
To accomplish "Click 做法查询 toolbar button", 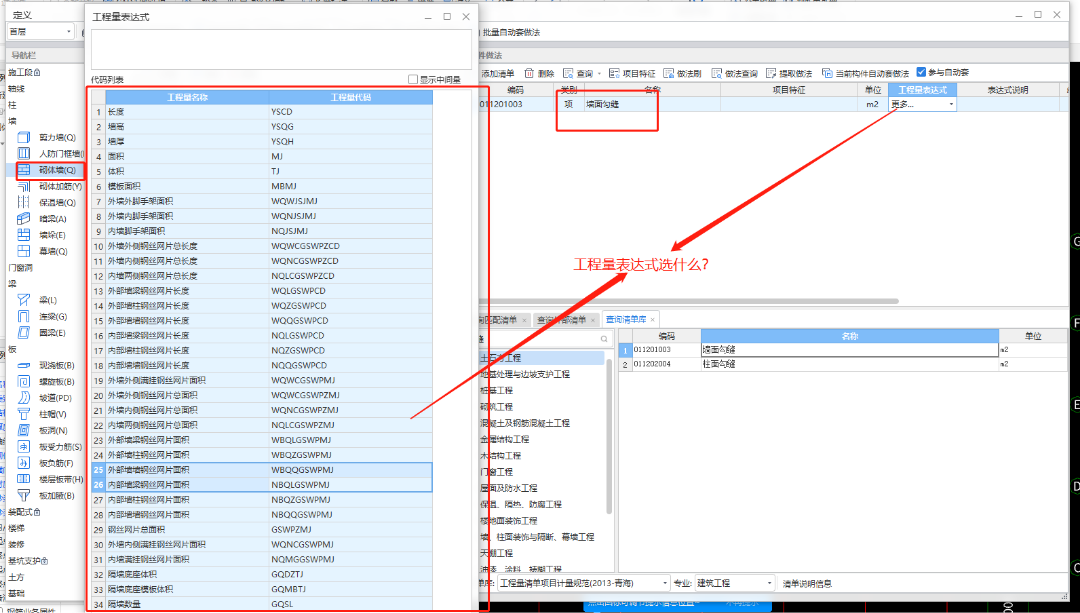I will [734, 73].
